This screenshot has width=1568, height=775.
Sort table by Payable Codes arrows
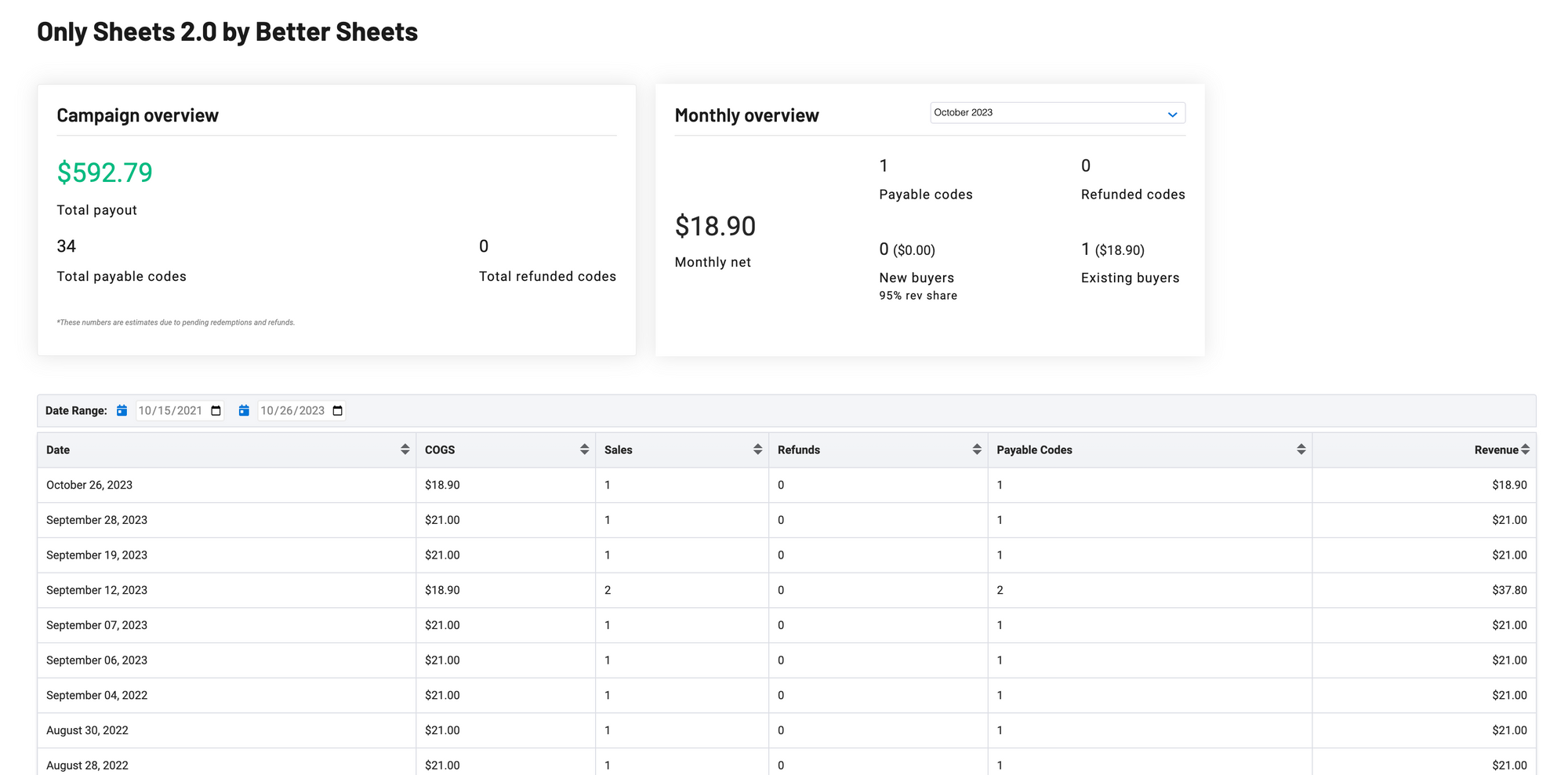(1301, 449)
